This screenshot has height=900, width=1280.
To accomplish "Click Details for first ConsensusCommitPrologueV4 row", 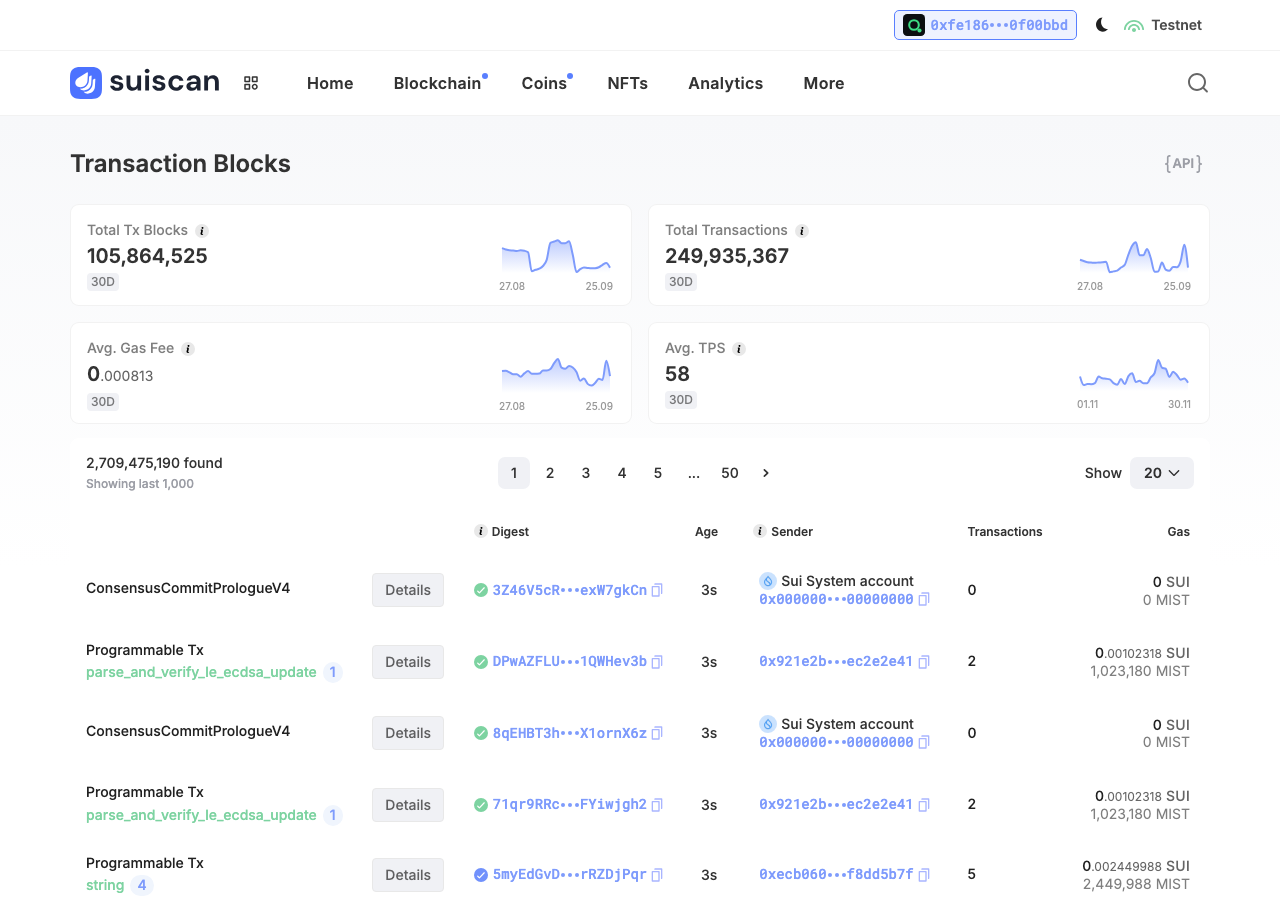I will coord(408,590).
